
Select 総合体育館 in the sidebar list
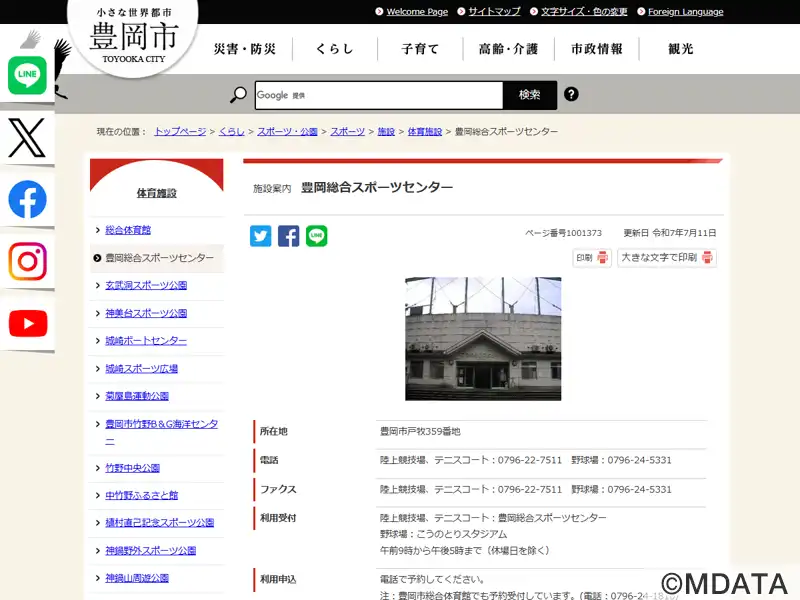point(128,230)
